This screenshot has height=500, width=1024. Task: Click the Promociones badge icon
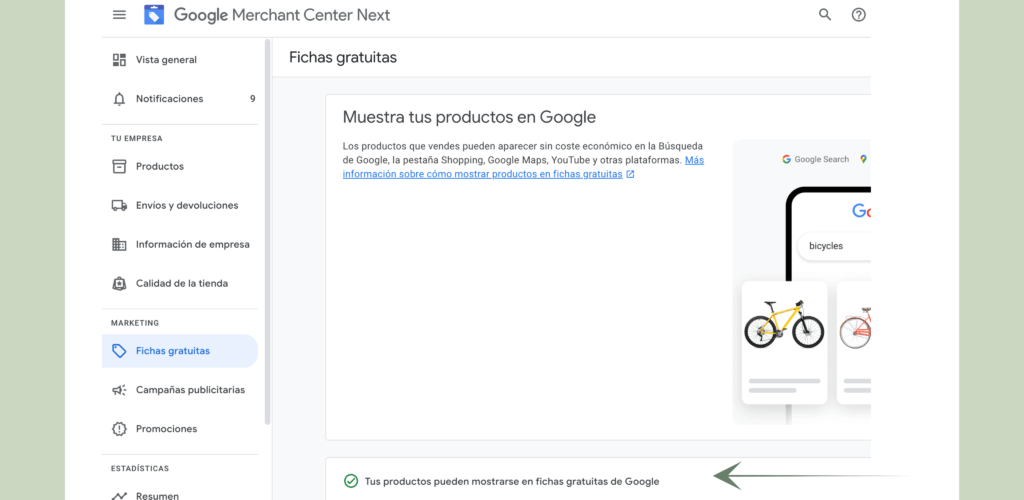click(x=119, y=429)
